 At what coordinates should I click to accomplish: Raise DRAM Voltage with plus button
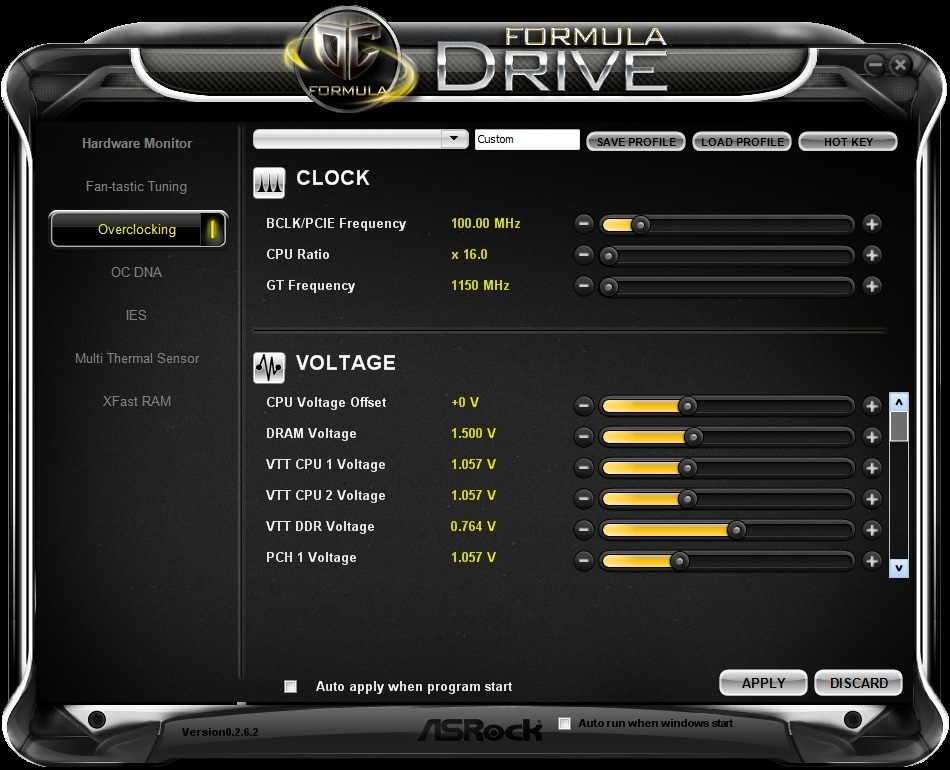pos(872,436)
